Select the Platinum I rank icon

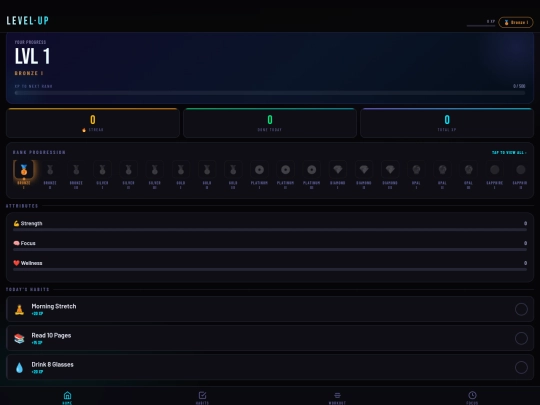point(259,169)
